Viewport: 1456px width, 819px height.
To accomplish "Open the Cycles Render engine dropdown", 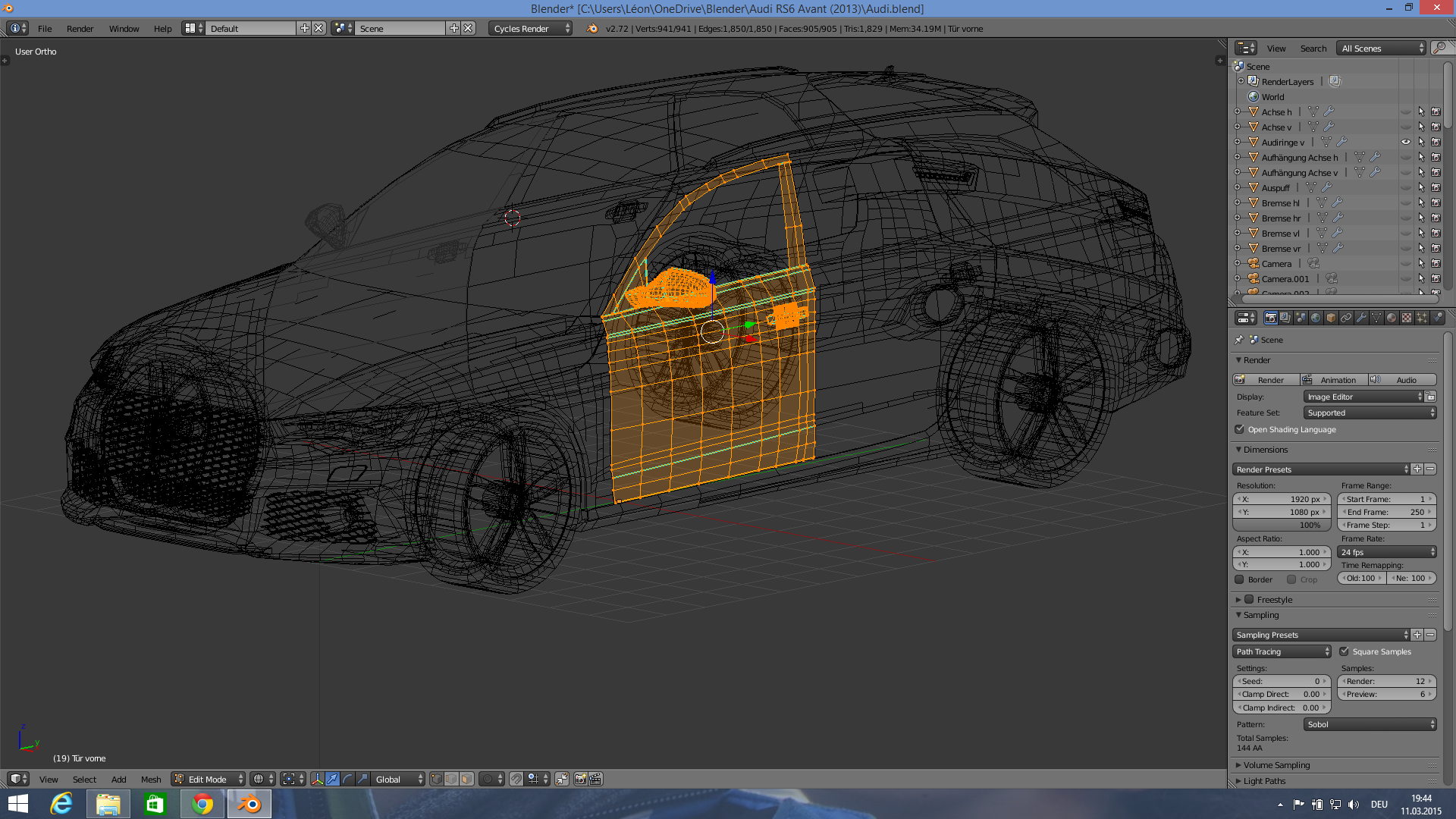I will (x=530, y=28).
